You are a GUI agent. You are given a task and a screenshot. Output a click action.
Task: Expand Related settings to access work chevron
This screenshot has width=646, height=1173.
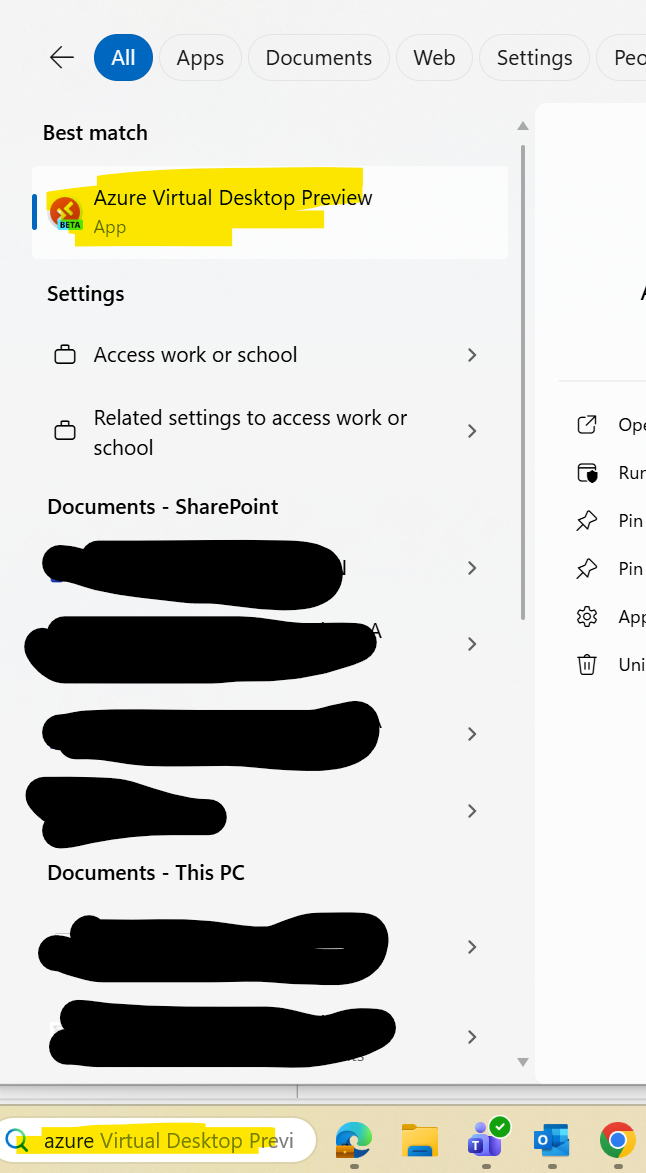[x=472, y=431]
